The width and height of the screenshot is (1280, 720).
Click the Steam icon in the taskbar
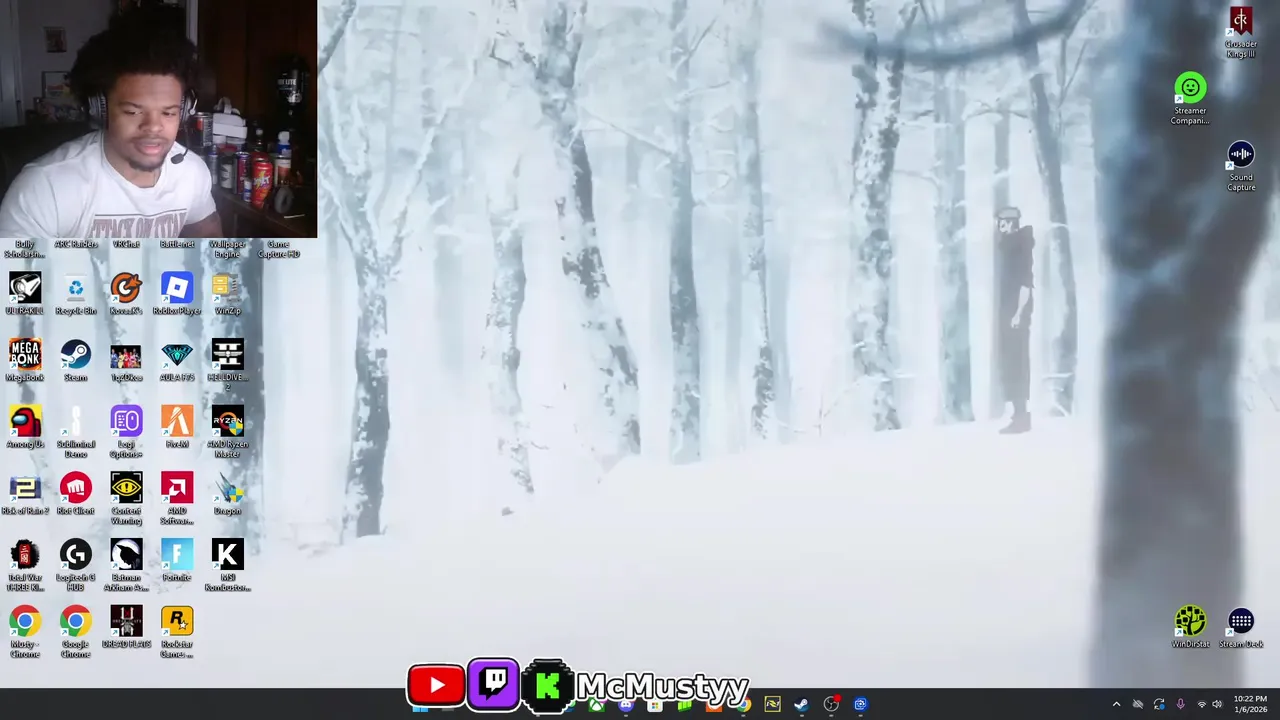point(801,704)
